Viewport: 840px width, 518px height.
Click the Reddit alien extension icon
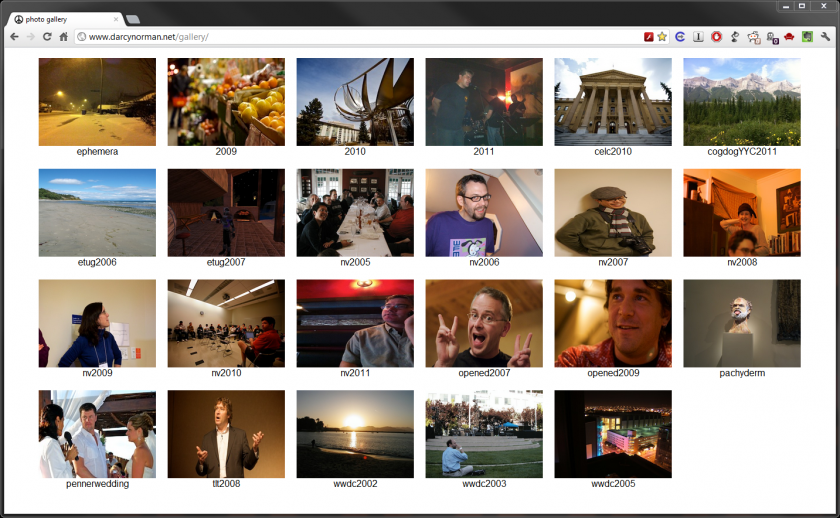click(753, 37)
